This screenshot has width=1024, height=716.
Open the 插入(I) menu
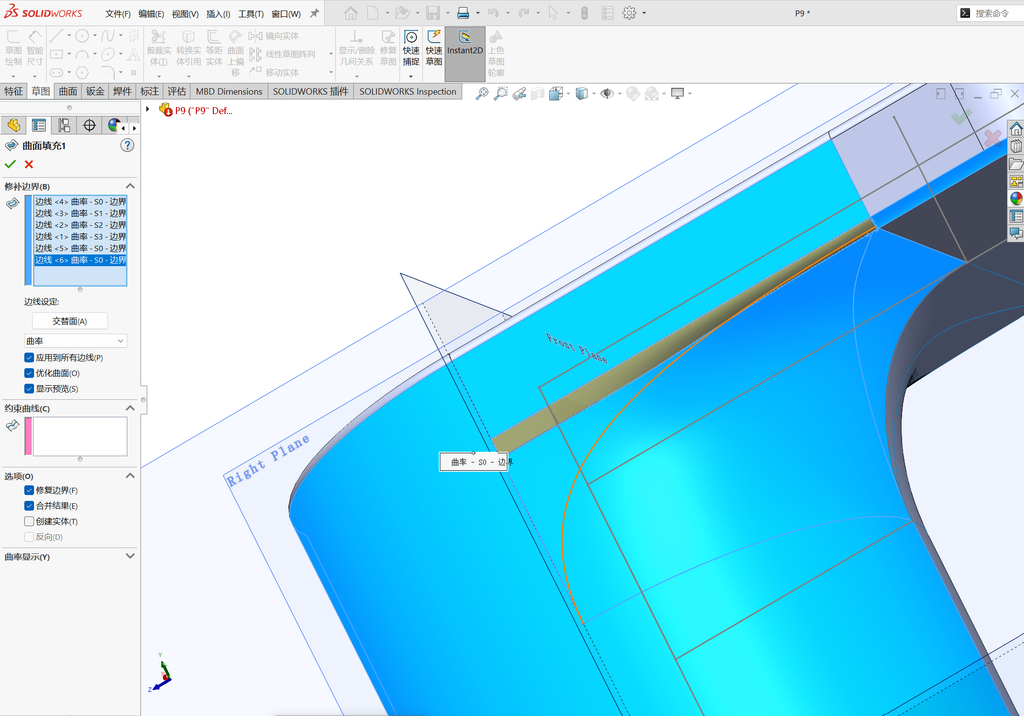(218, 14)
